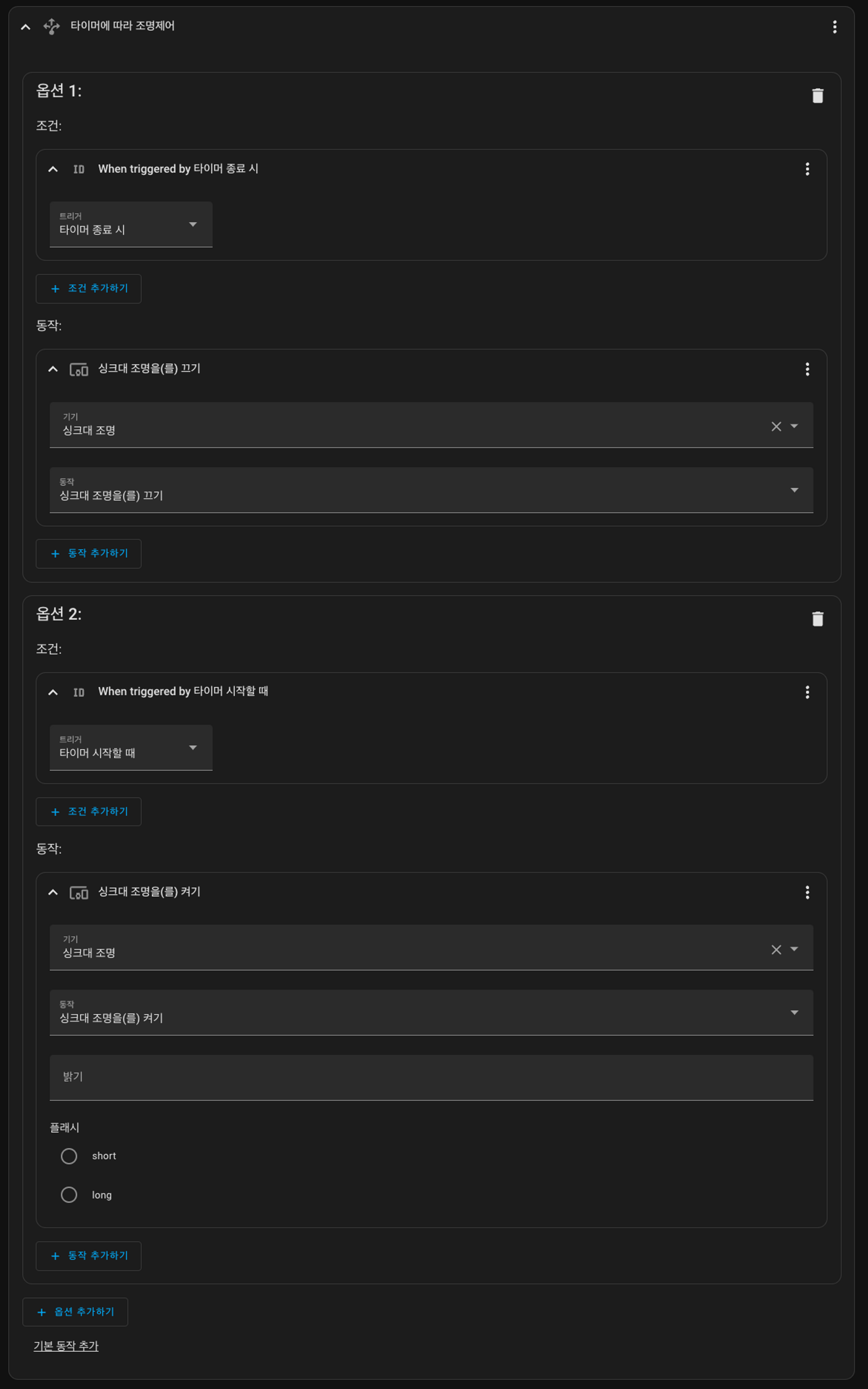The width and height of the screenshot is (868, 1389).
Task: Delete option 1 with trash icon
Action: (818, 95)
